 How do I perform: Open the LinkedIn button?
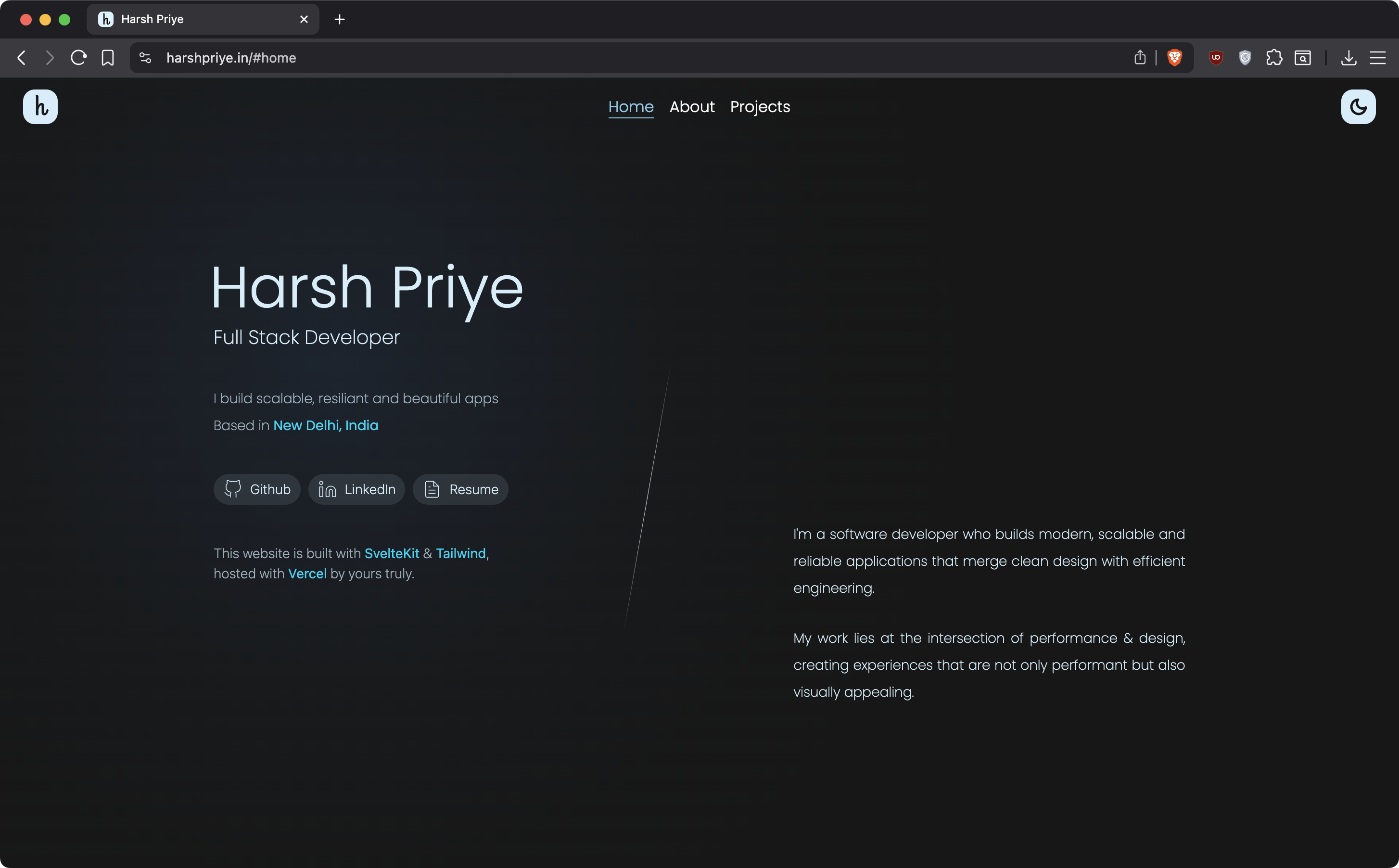click(x=356, y=489)
